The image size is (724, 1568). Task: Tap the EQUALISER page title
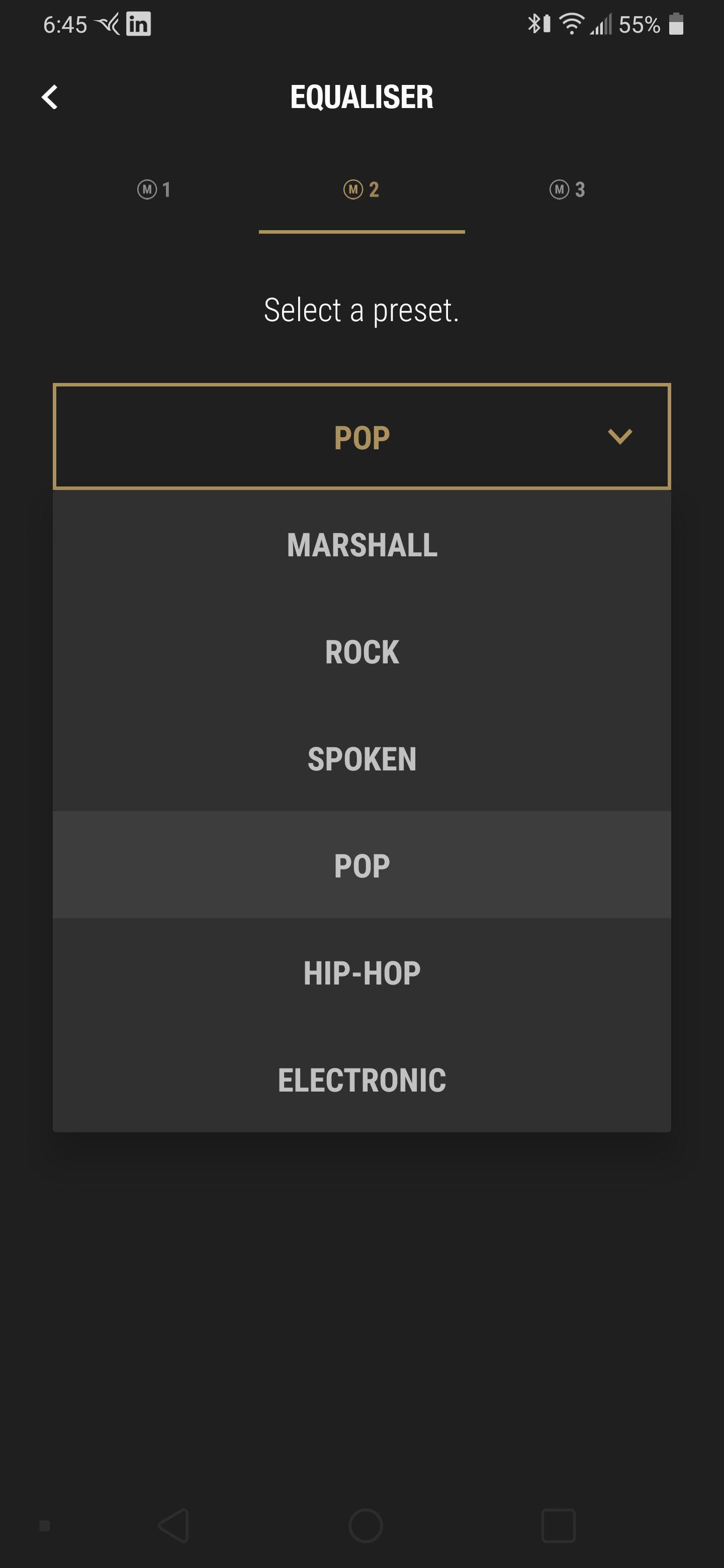[x=361, y=97]
